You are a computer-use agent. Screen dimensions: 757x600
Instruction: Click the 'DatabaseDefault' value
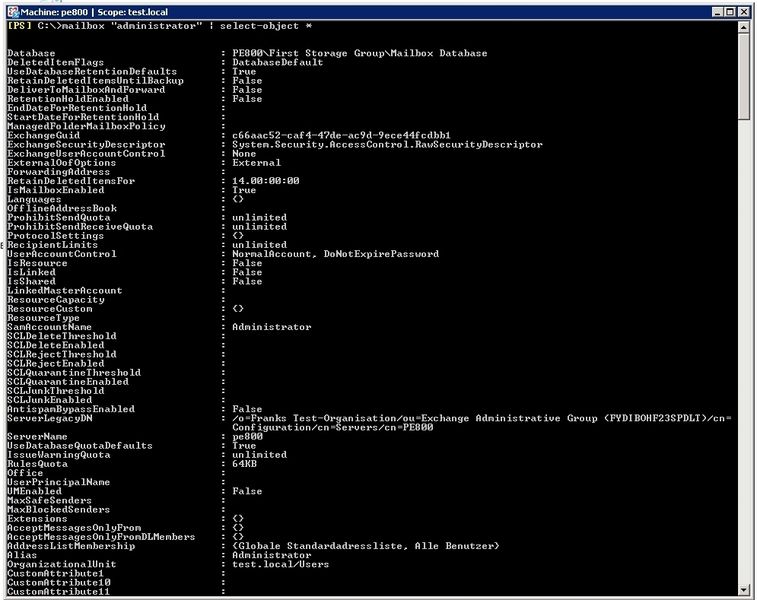pos(278,62)
